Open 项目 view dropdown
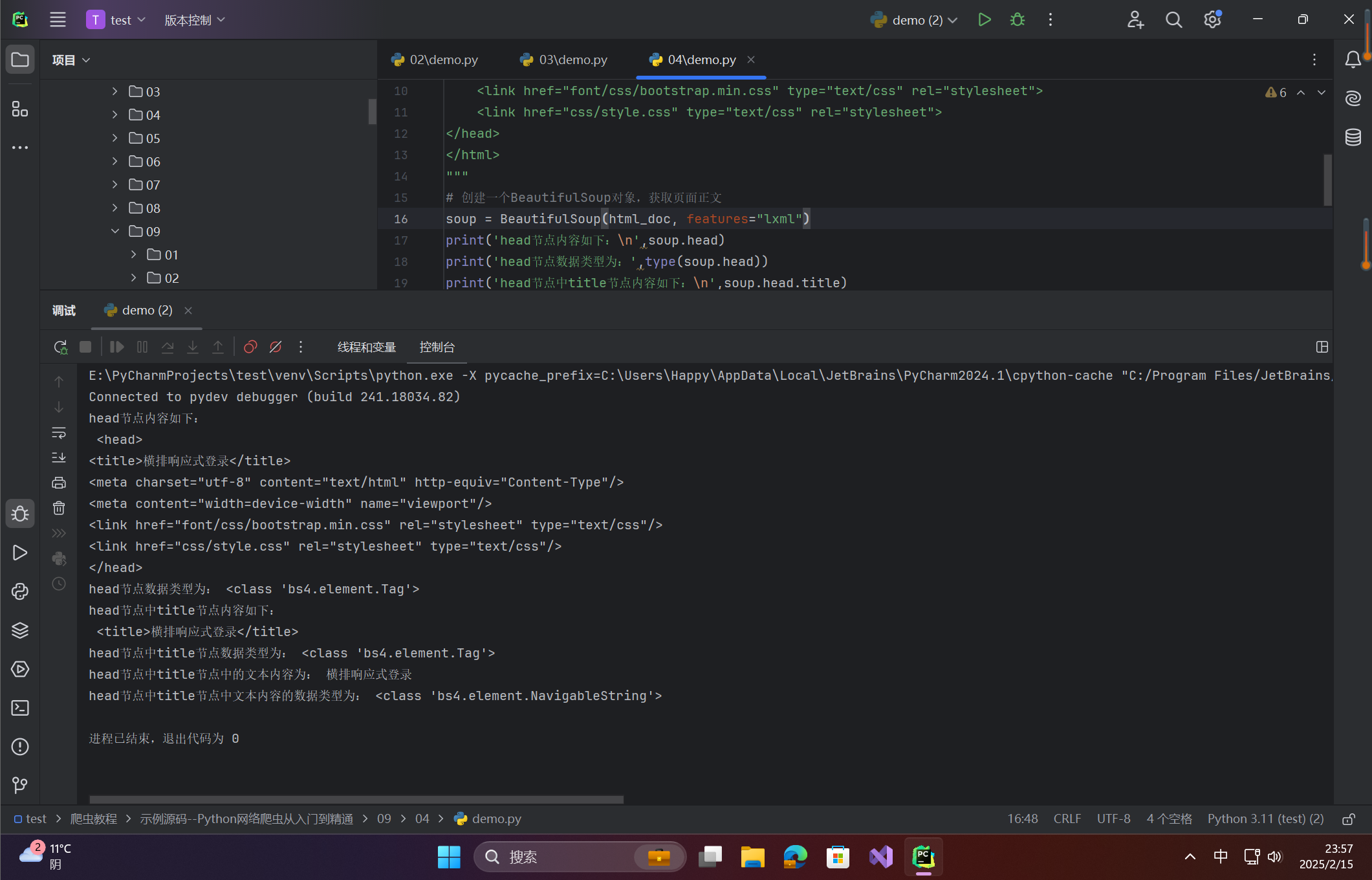The height and width of the screenshot is (880, 1372). (71, 60)
